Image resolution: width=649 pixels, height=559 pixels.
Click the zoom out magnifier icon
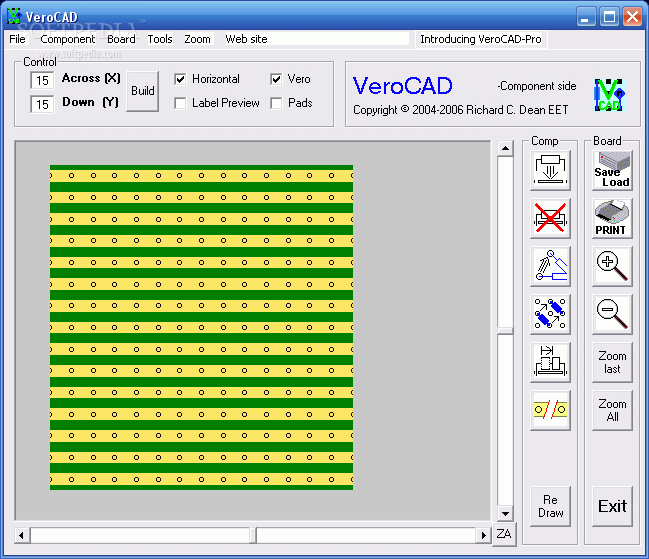612,314
